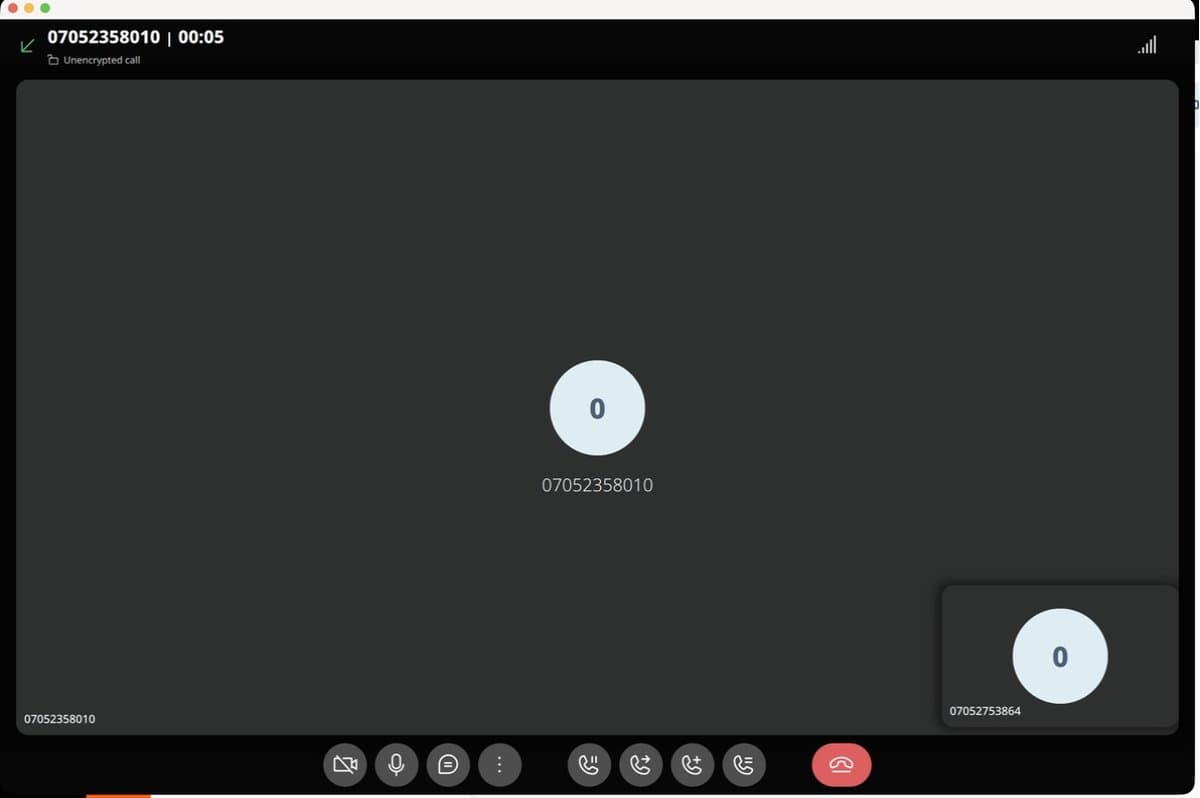This screenshot has width=1200, height=798.
Task: Click the "Unencrypted call" status text
Action: 101,60
